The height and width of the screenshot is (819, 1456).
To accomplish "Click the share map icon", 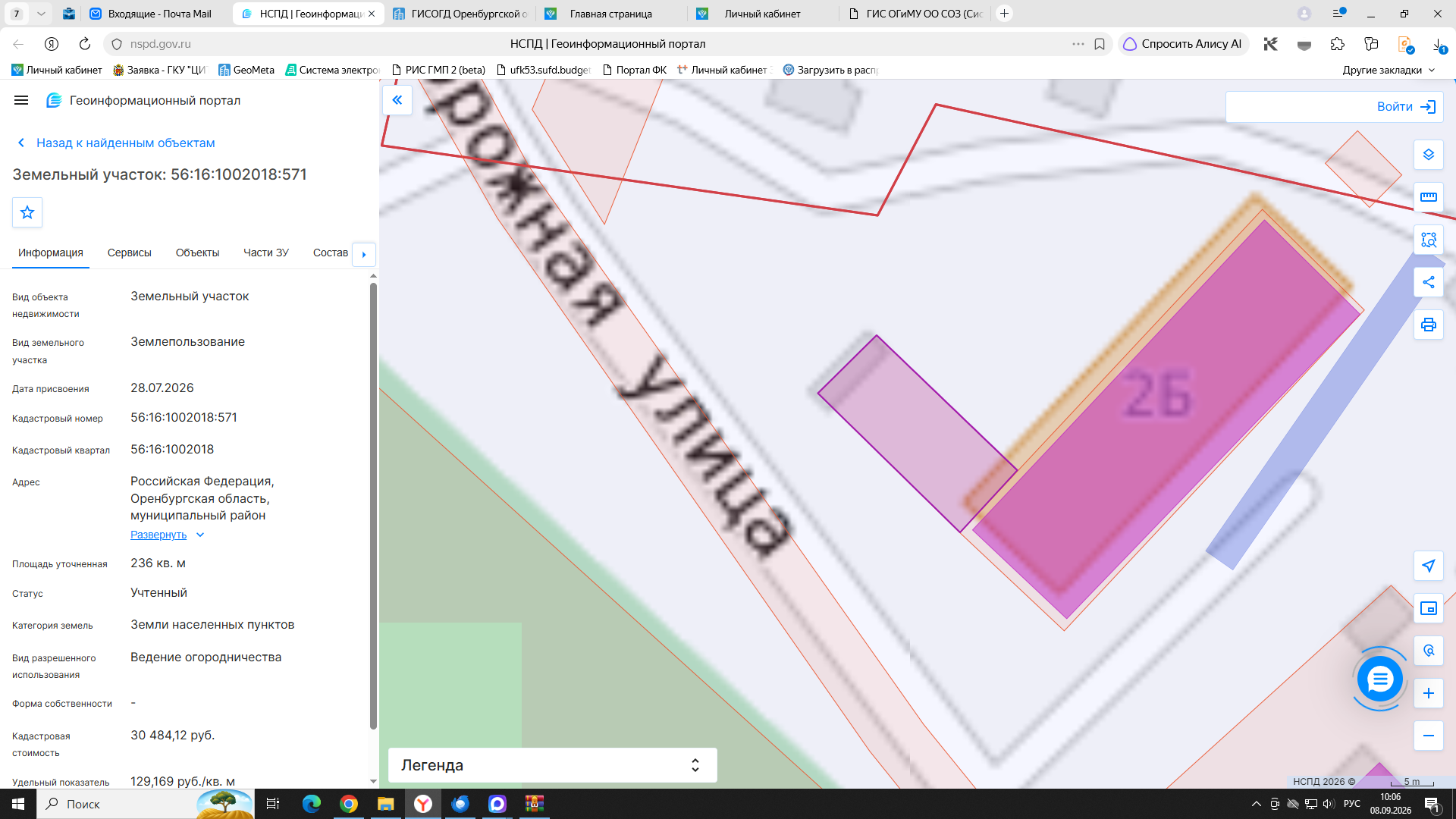I will (x=1428, y=282).
